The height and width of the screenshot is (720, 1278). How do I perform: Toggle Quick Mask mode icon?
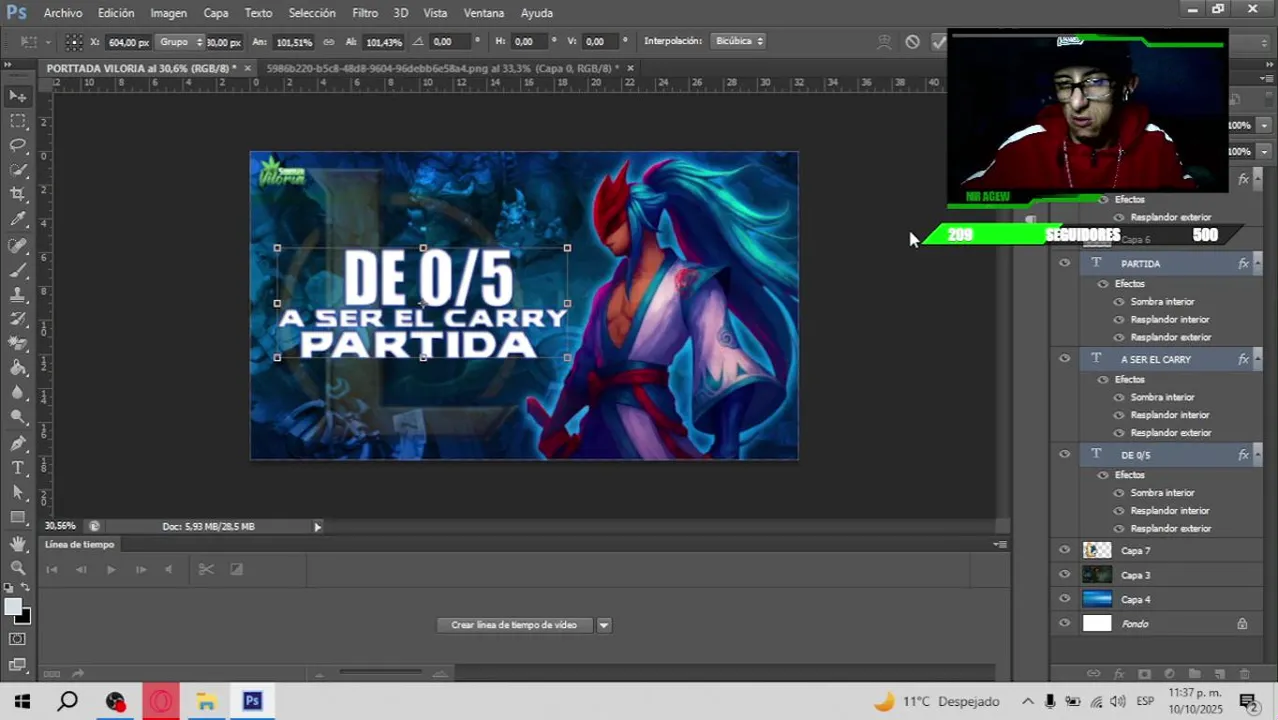(18, 639)
